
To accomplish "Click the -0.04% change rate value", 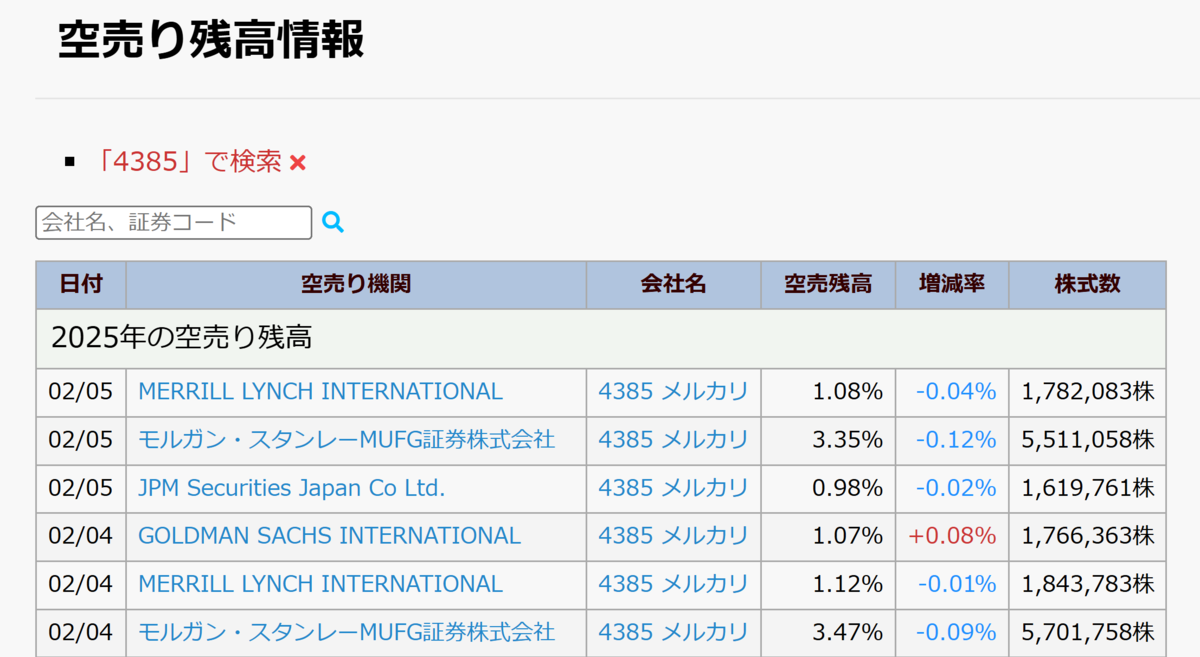I will point(957,392).
